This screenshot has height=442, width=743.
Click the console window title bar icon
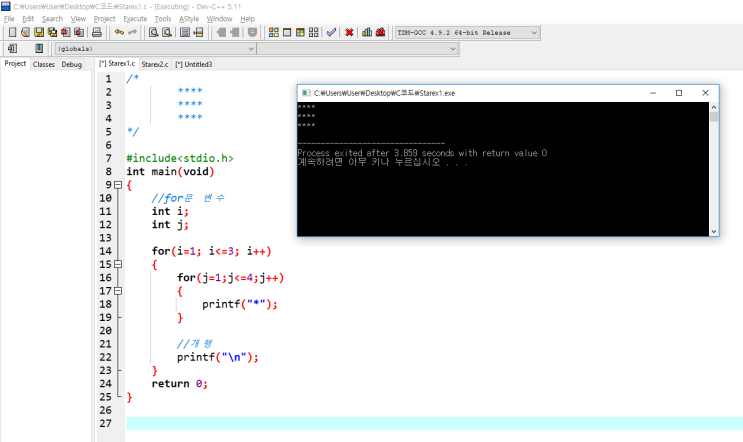click(x=306, y=93)
